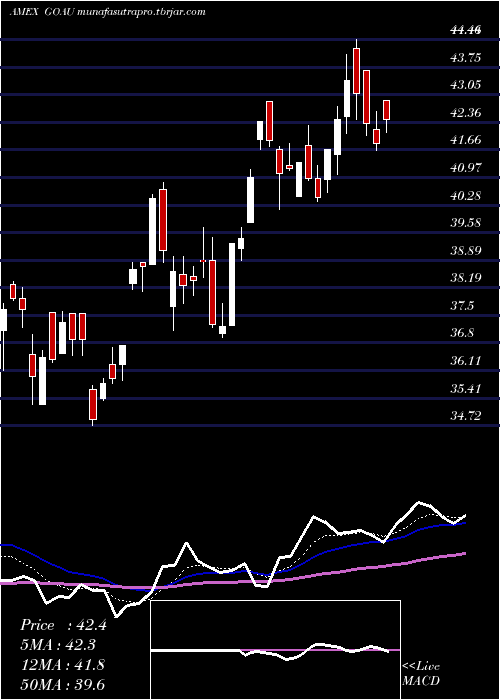Click the 43.05 price axis label
Viewport: 500px width, 700px height.
click(x=466, y=85)
